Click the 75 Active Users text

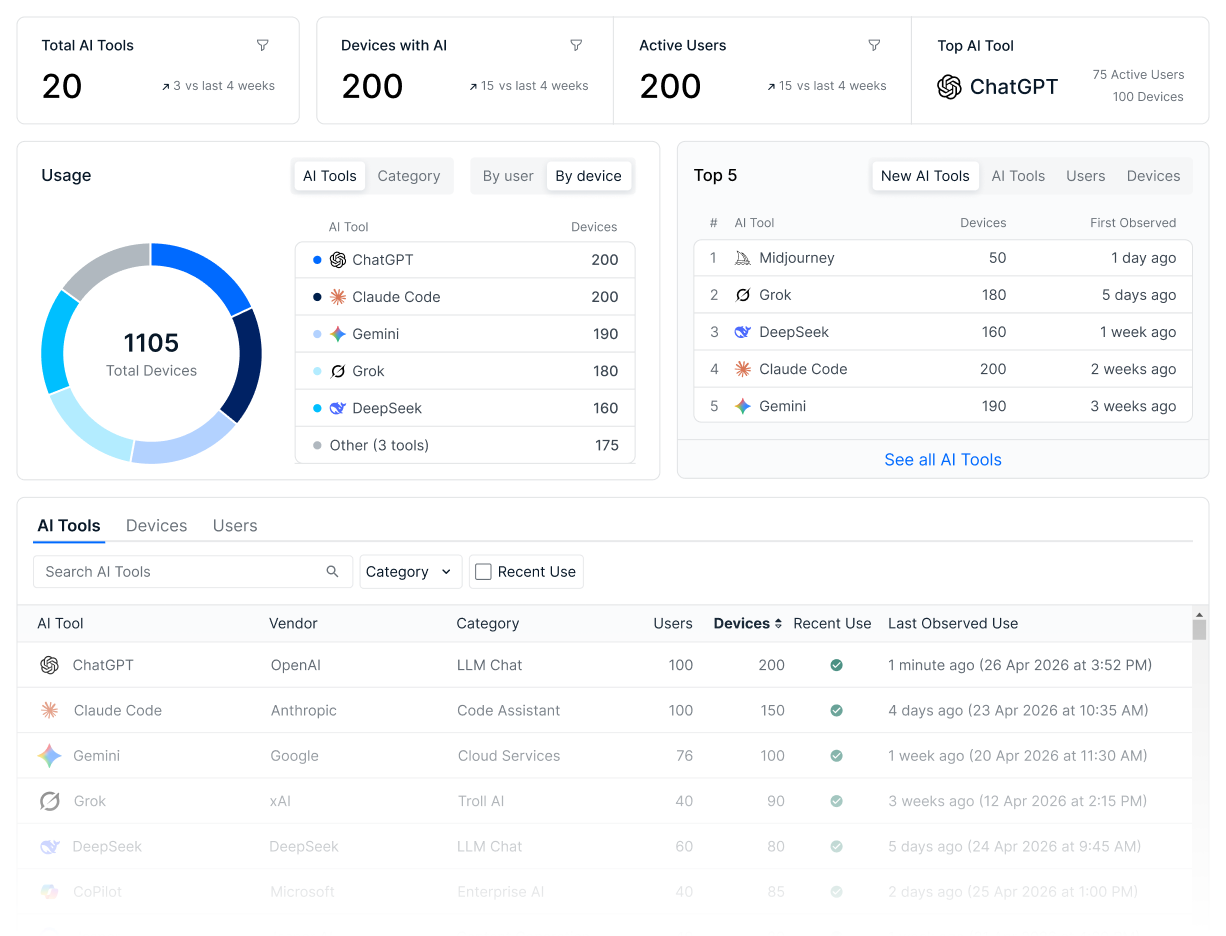point(1138,75)
